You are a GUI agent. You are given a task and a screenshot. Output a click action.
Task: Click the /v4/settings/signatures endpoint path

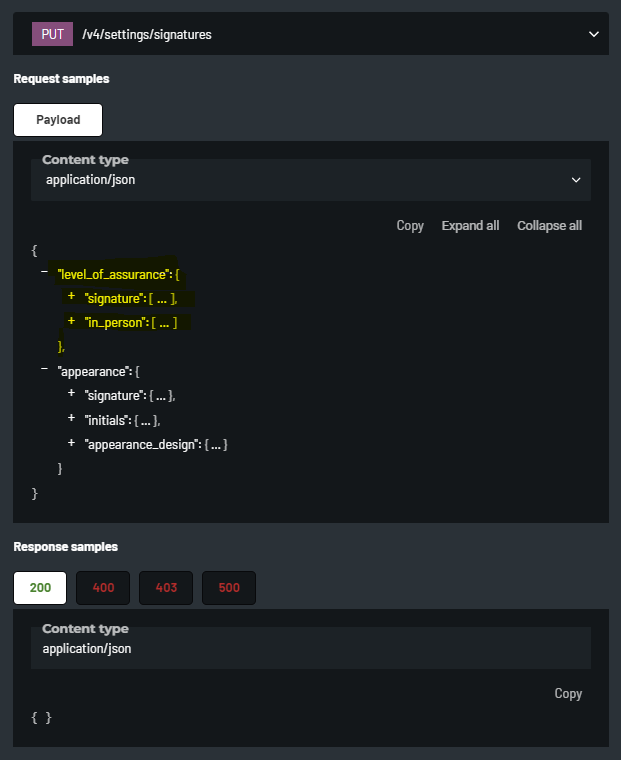[147, 35]
